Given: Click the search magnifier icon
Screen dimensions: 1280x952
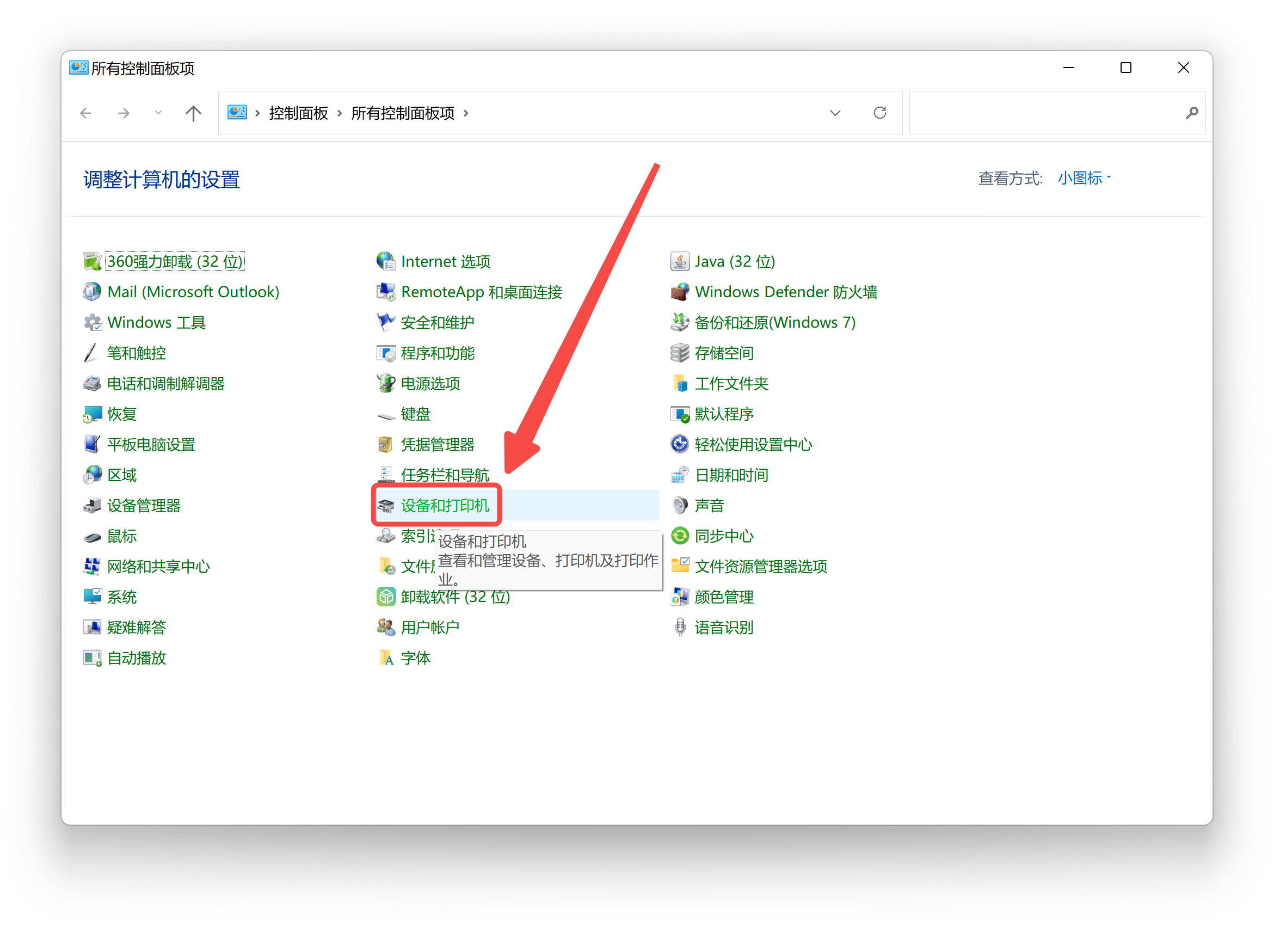Looking at the screenshot, I should point(1192,113).
